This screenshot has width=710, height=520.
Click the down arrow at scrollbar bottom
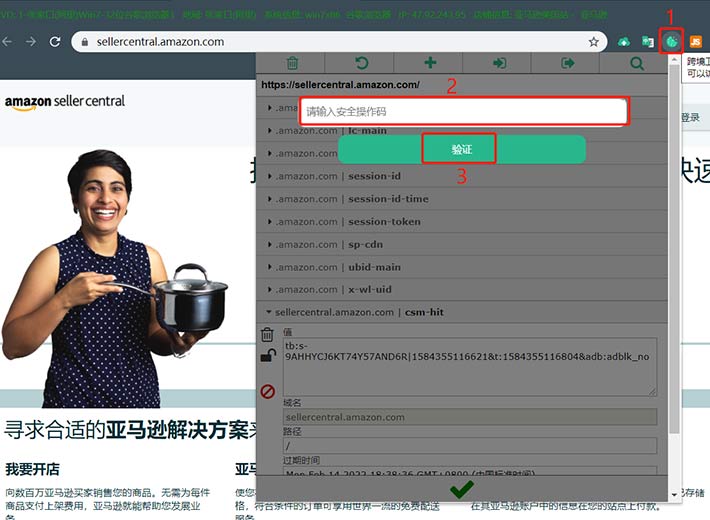(674, 494)
